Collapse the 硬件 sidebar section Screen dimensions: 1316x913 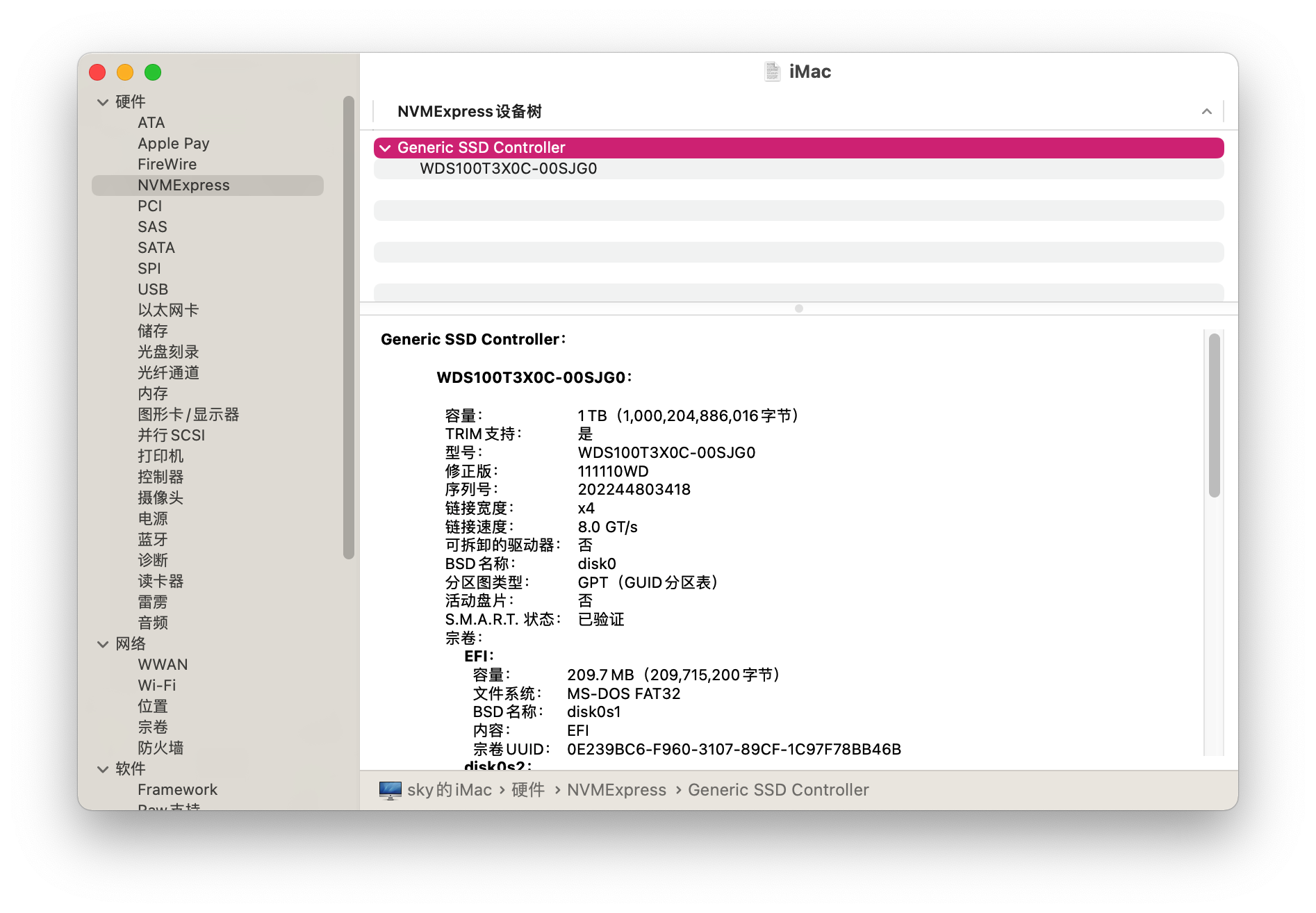(103, 102)
